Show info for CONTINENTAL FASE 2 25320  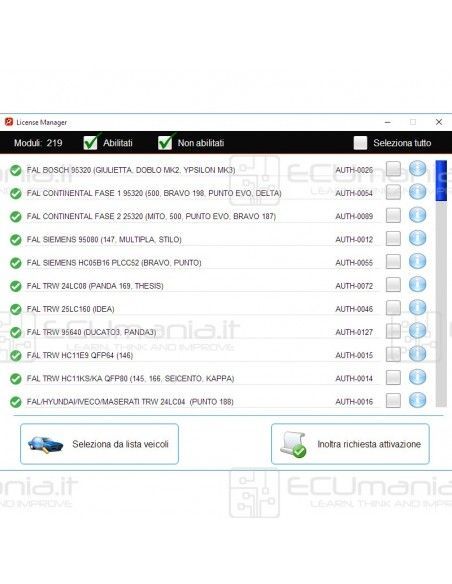pos(417,215)
